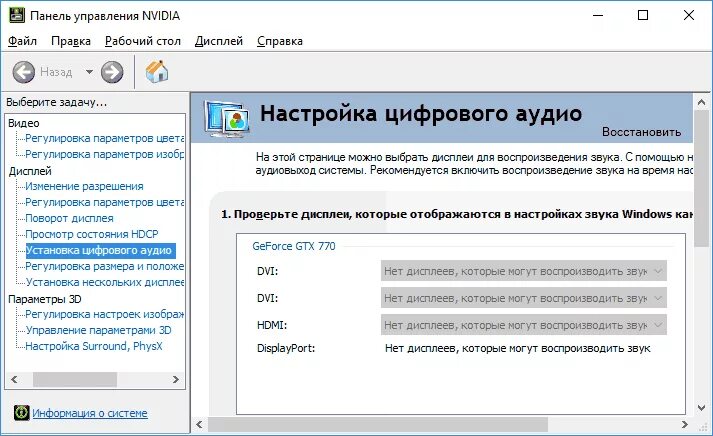Open back history dropdown arrow
The height and width of the screenshot is (436, 713).
pyautogui.click(x=90, y=72)
